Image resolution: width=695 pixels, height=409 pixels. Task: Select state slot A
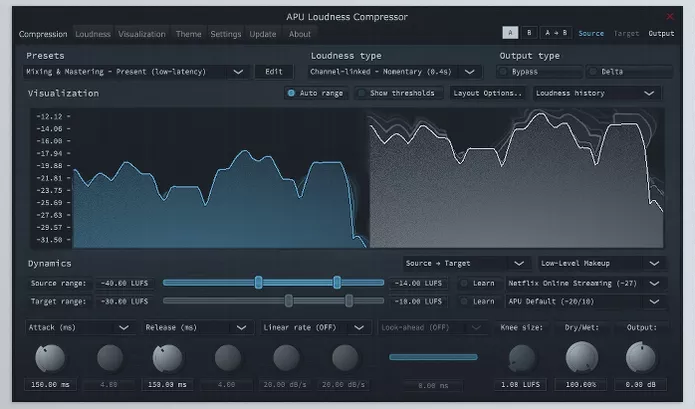(x=510, y=33)
